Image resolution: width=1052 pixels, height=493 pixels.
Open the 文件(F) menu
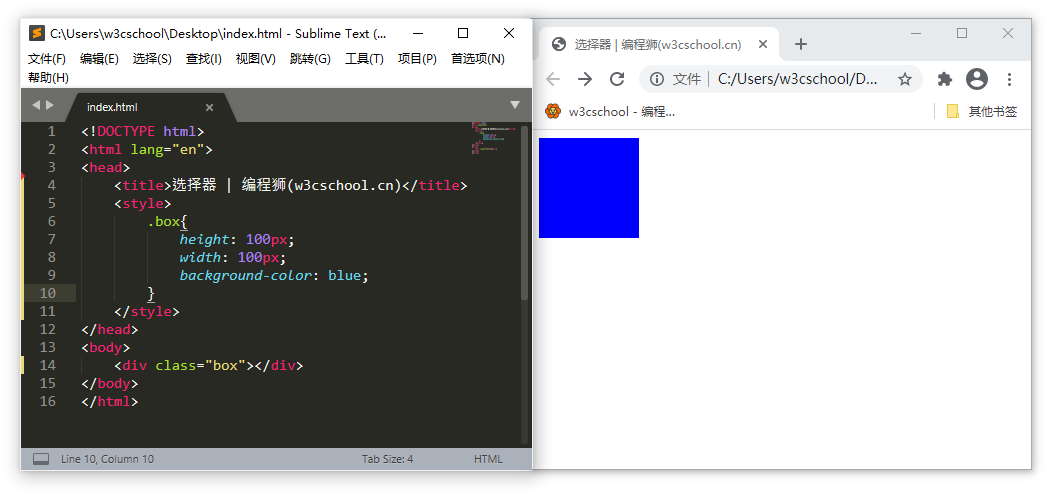tap(47, 59)
